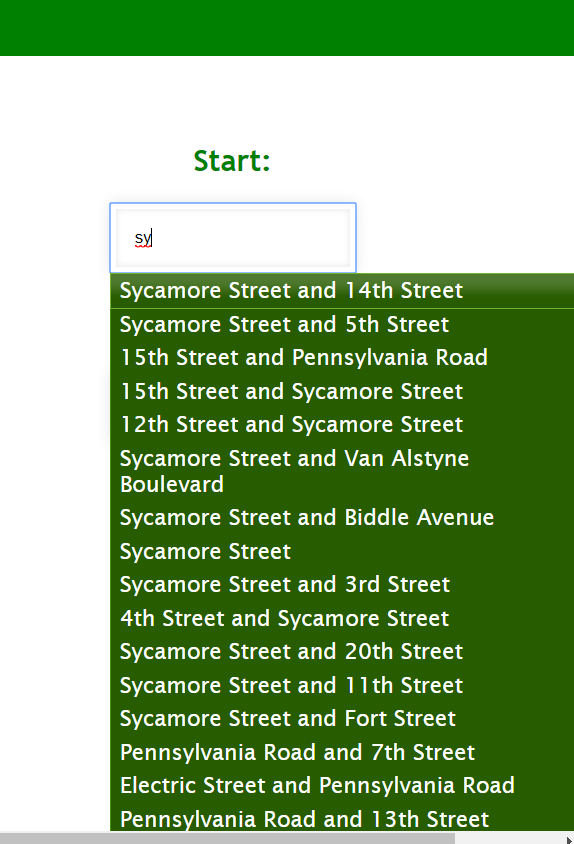The image size is (574, 844).
Task: Choose Sycamore Street and 20th Street
Action: point(342,652)
